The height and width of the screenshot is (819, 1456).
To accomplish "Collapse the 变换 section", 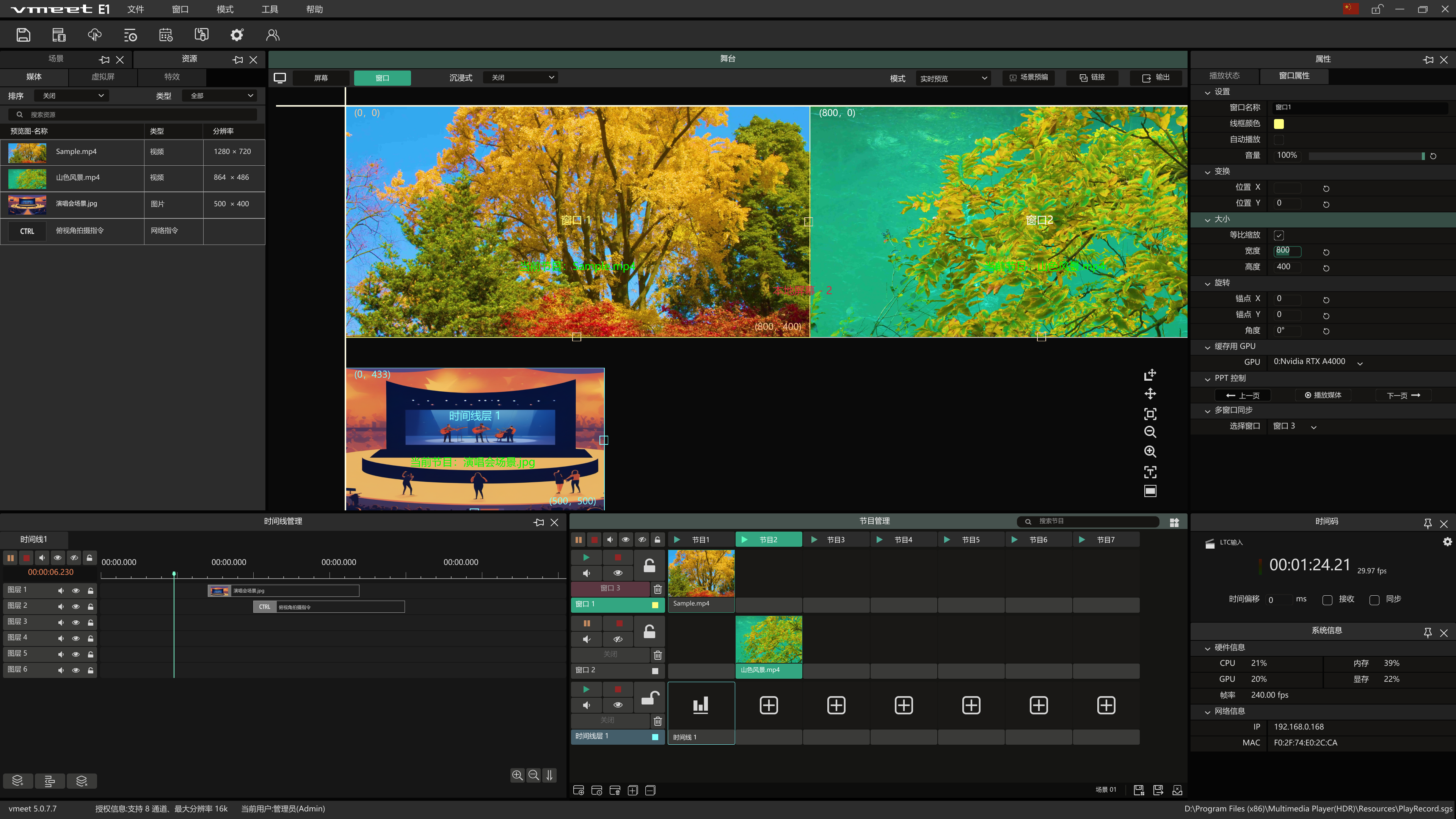I will [1207, 172].
